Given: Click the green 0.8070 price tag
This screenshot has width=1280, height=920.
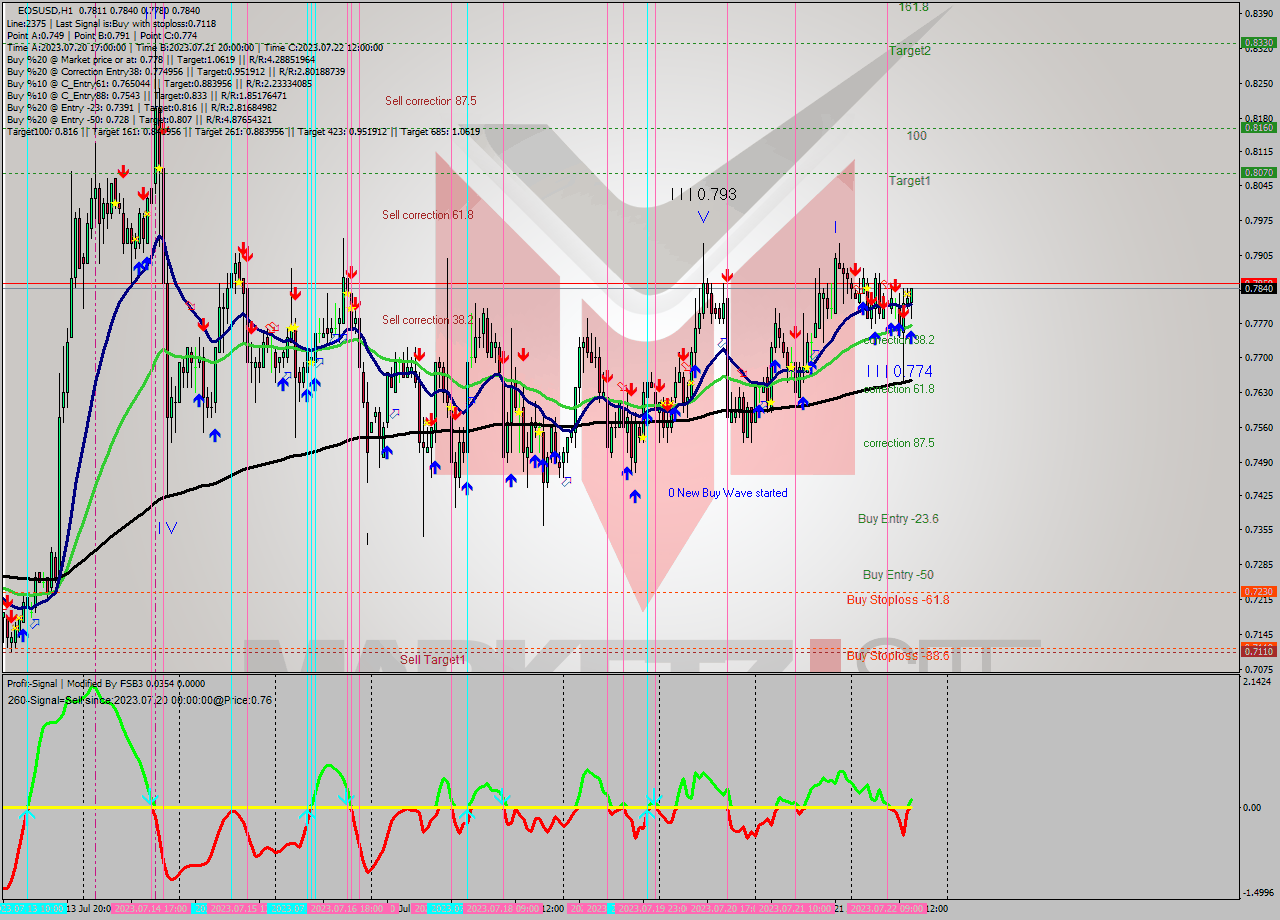Looking at the screenshot, I should (1258, 173).
